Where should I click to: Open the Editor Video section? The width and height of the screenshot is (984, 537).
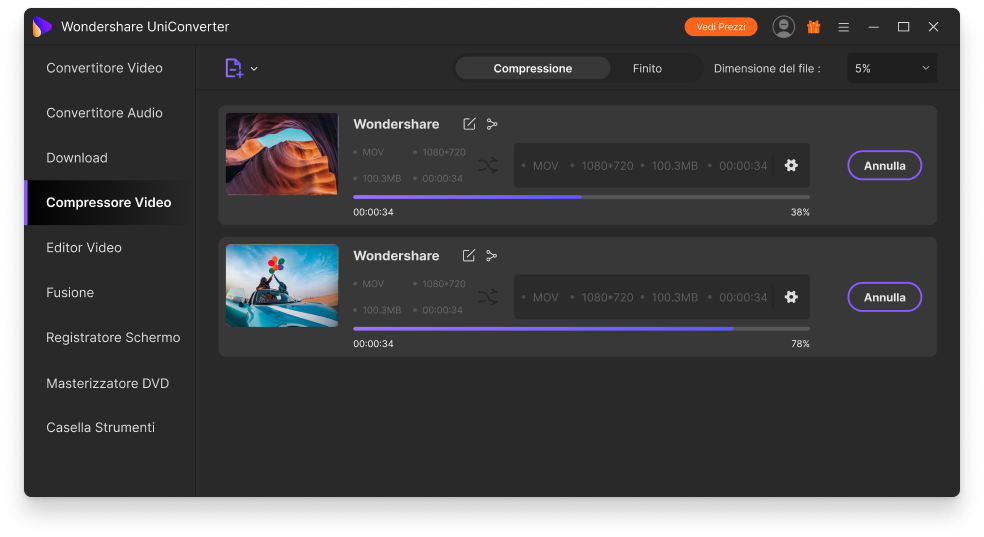point(83,248)
